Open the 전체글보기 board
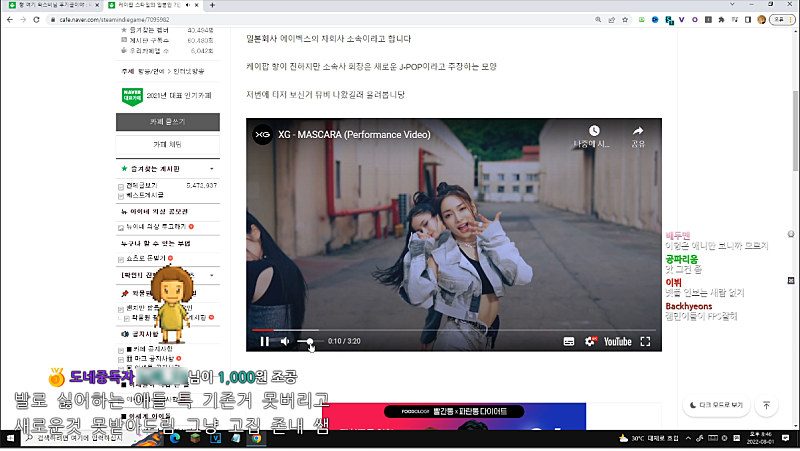 tap(141, 185)
